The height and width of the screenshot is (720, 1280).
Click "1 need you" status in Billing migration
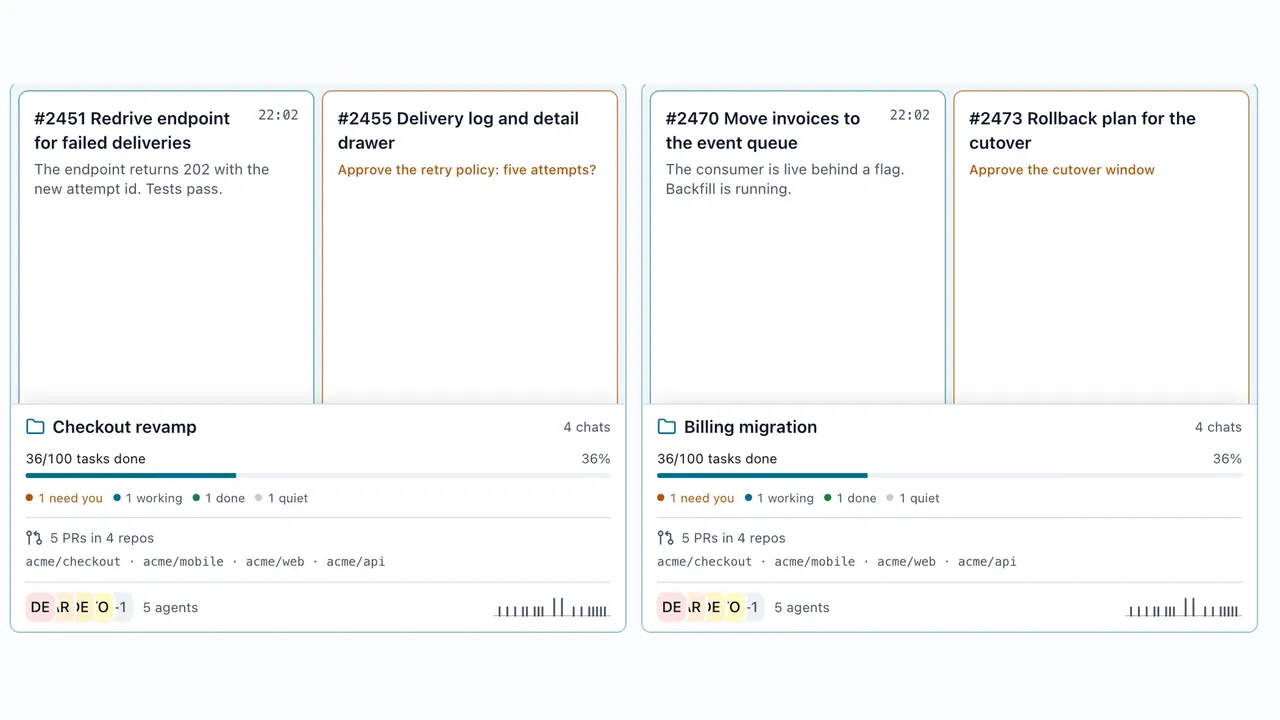click(697, 498)
